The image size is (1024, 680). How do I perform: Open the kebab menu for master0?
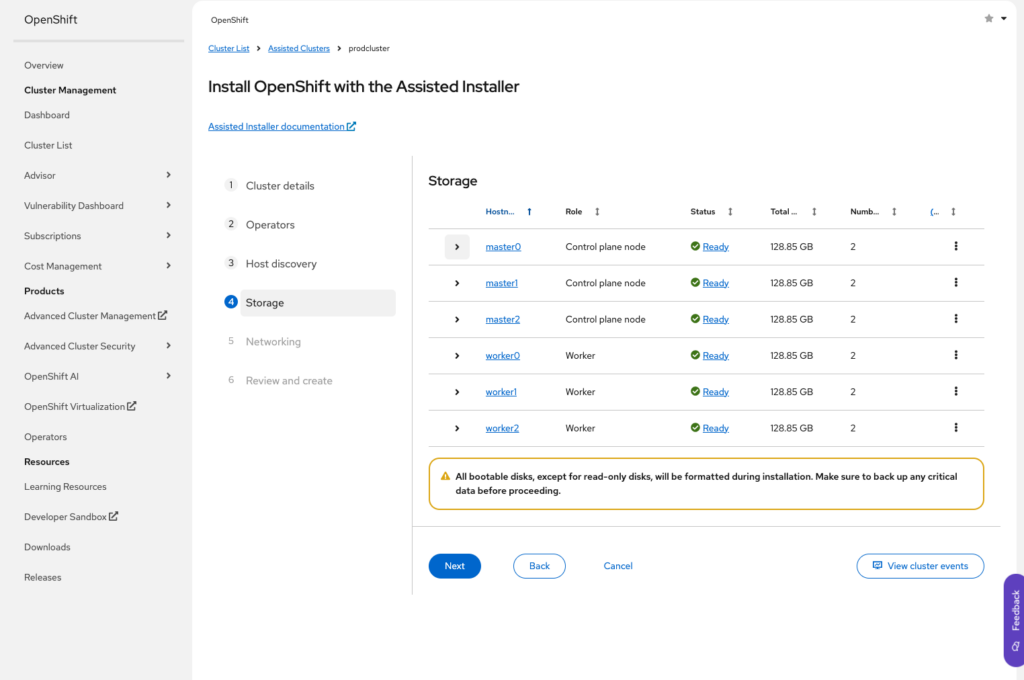[x=956, y=246]
